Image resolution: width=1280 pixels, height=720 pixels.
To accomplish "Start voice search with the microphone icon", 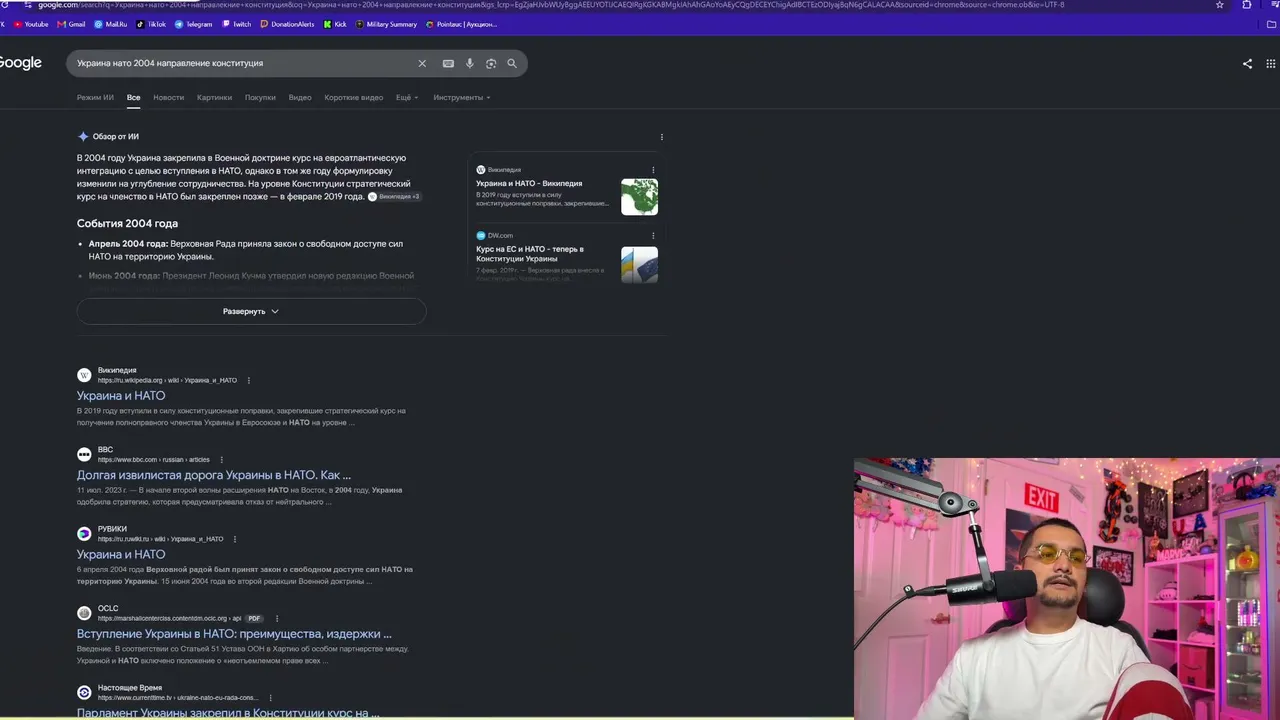I will click(469, 63).
